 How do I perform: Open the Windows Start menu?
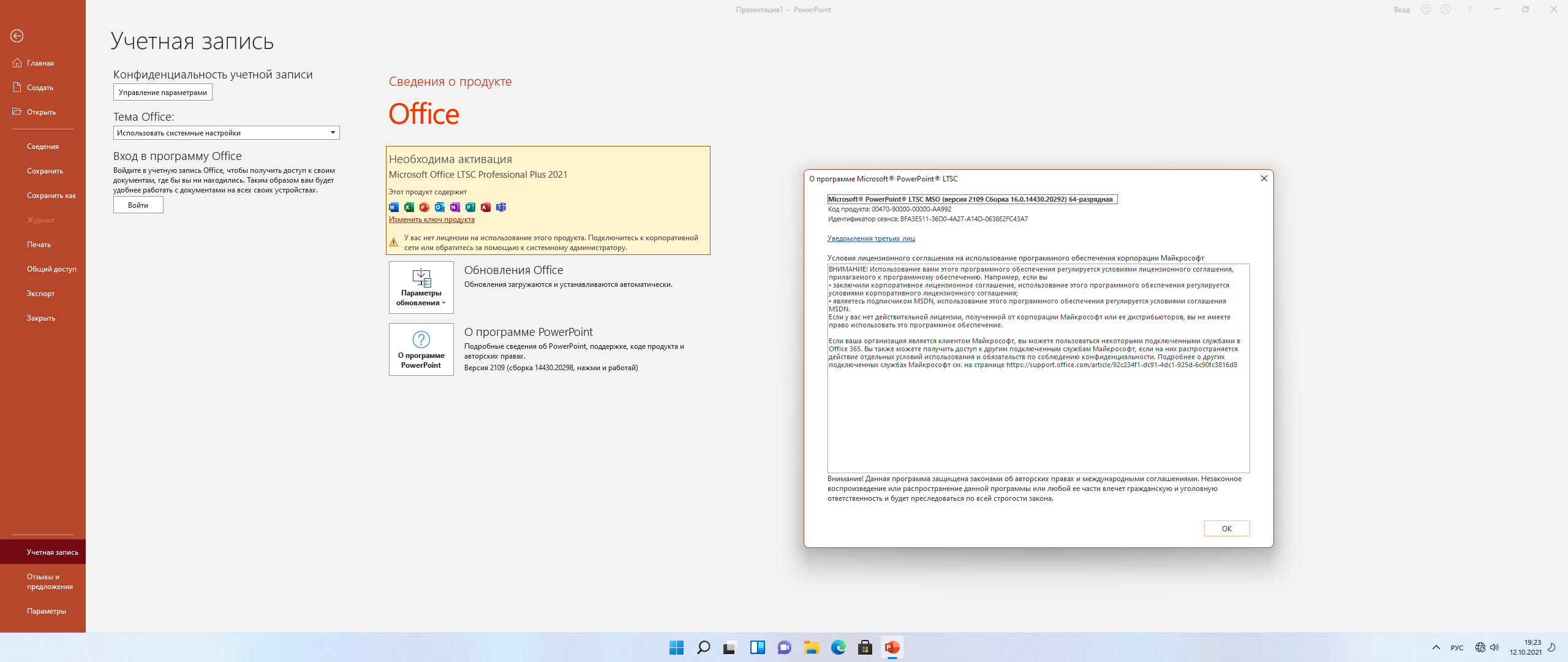click(x=677, y=647)
